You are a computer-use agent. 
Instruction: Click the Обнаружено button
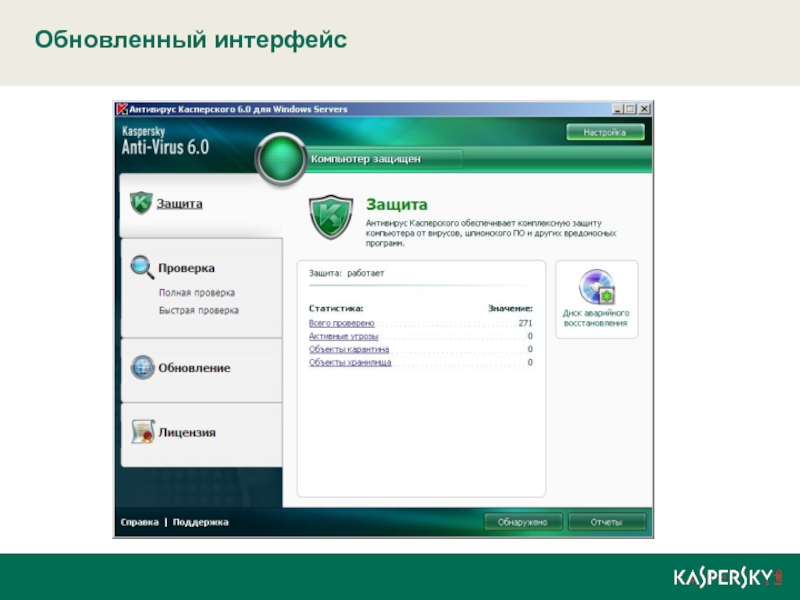(x=522, y=522)
